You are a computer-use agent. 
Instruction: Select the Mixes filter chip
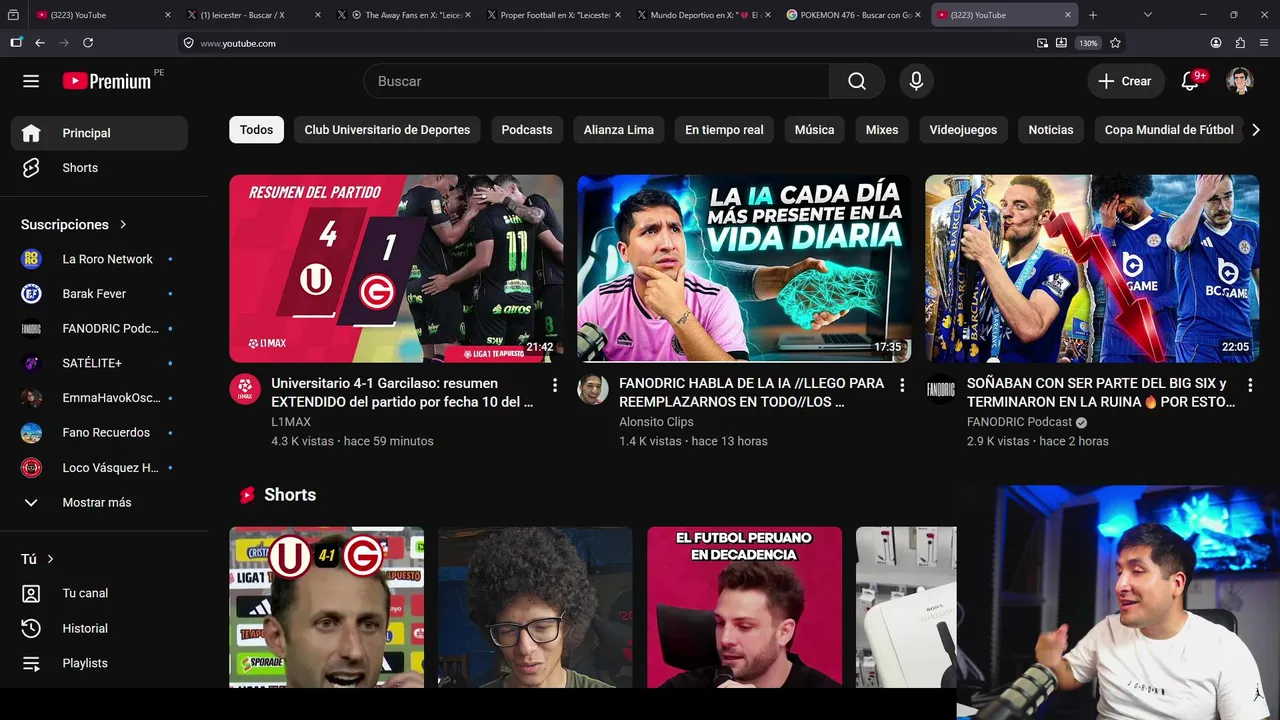[882, 130]
